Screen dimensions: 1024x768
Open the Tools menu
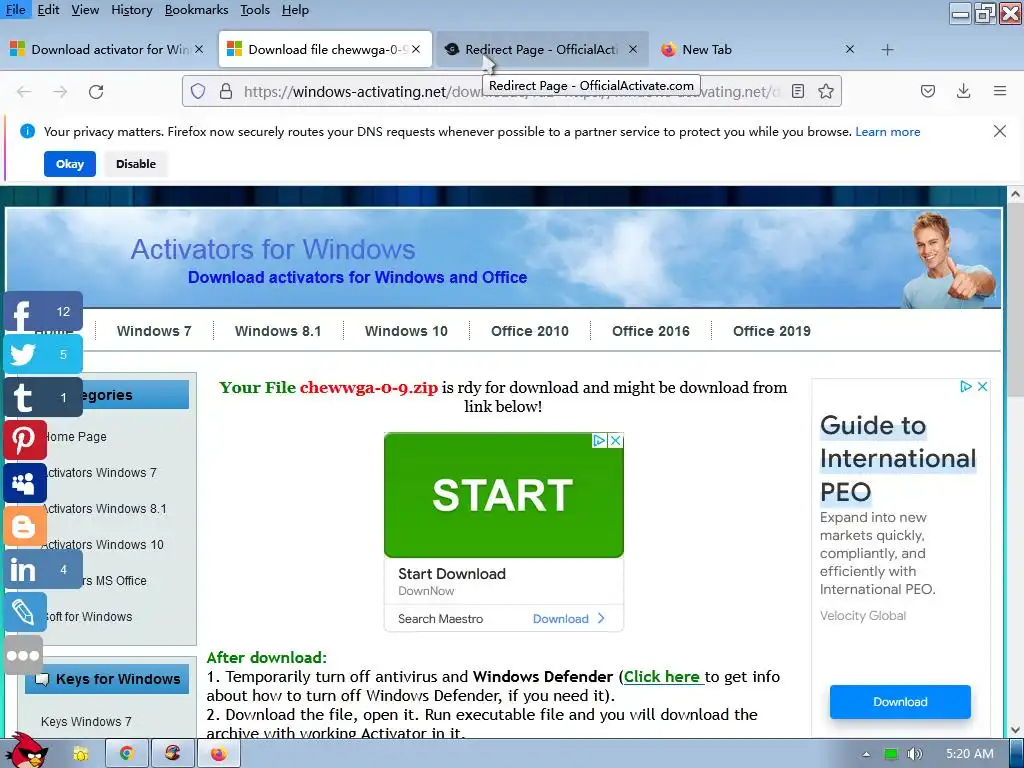(255, 10)
